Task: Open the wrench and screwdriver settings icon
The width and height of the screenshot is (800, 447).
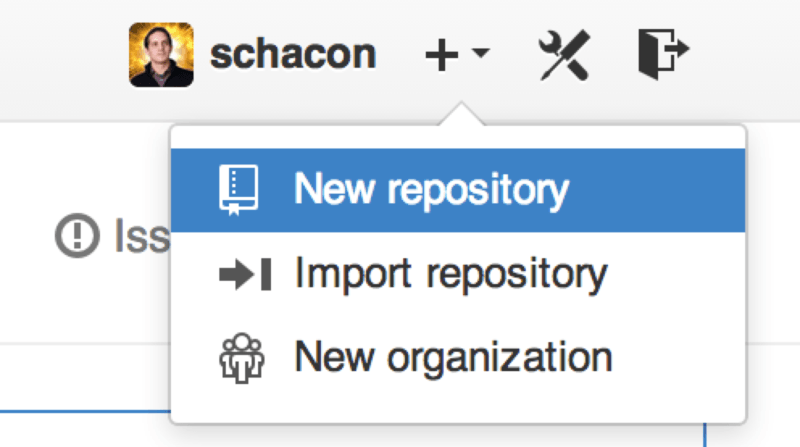Action: (x=566, y=54)
